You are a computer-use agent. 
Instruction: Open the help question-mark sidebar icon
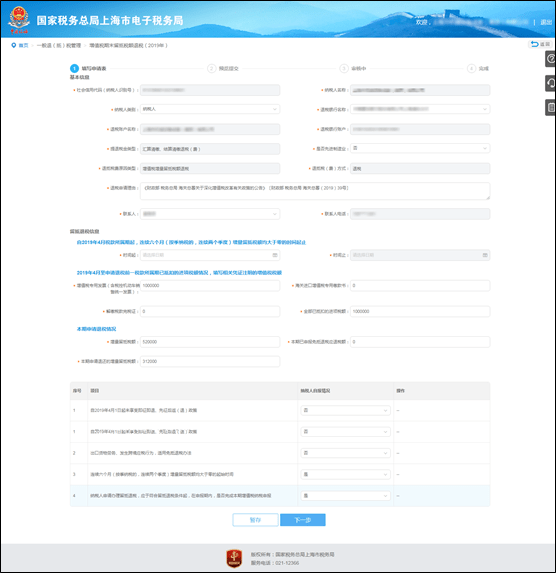pos(551,59)
